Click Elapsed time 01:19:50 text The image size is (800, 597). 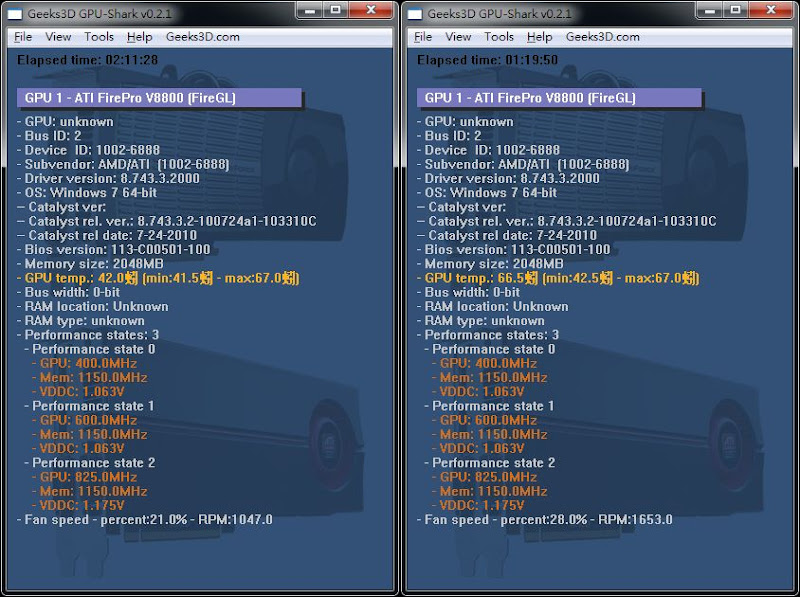488,60
